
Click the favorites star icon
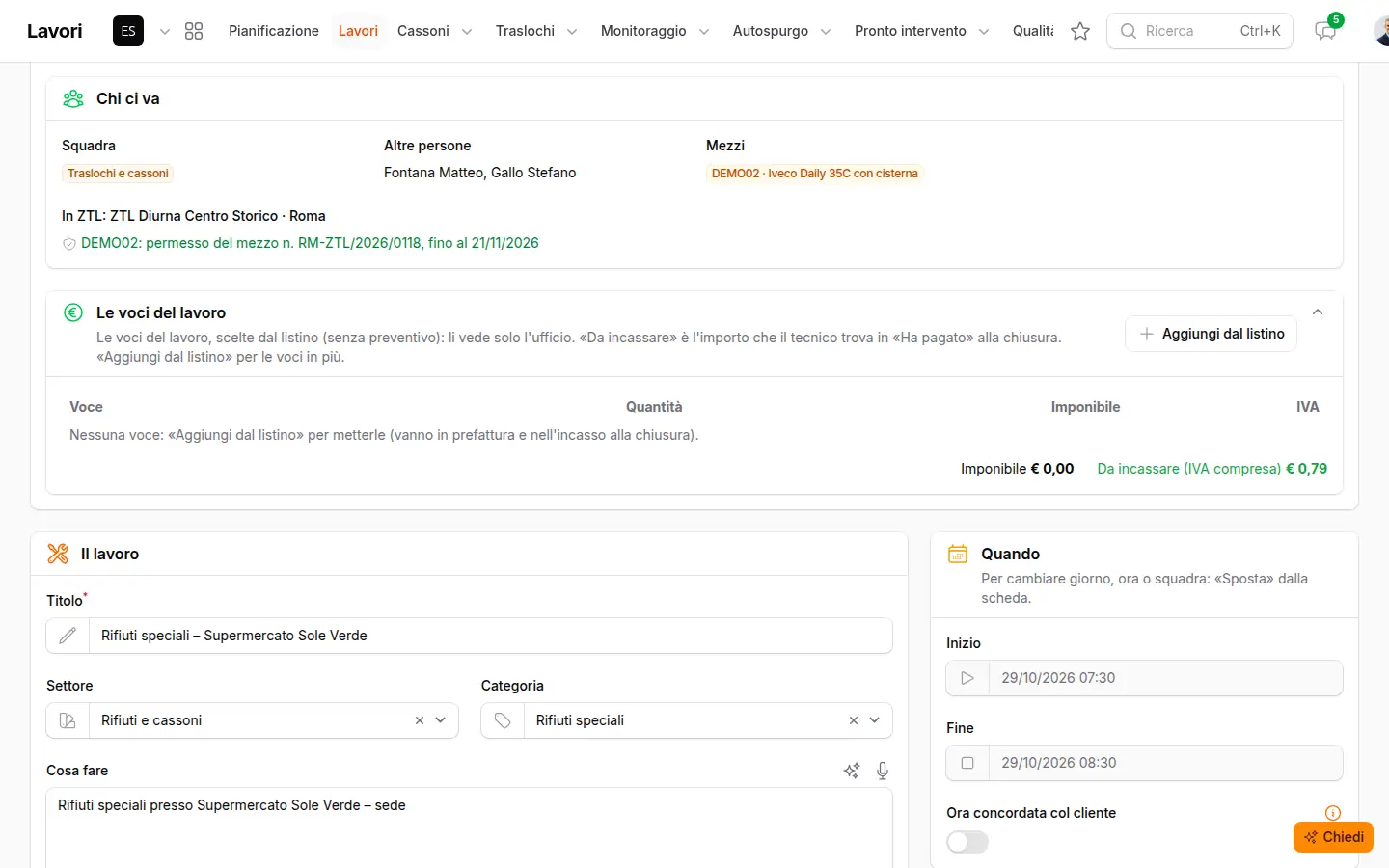point(1080,31)
